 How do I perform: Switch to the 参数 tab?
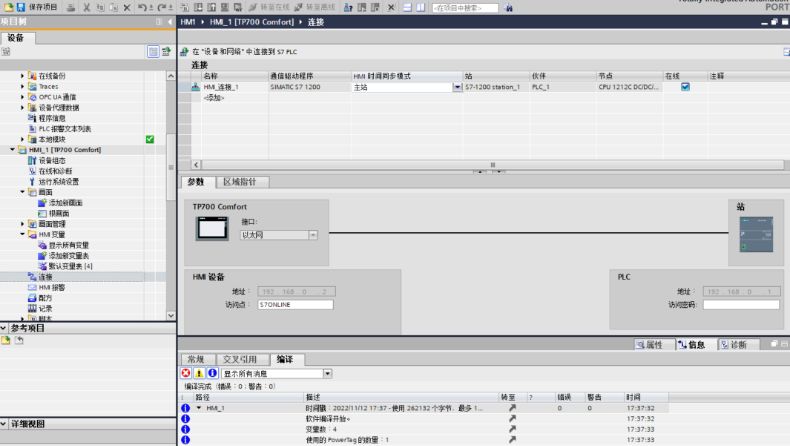point(196,182)
